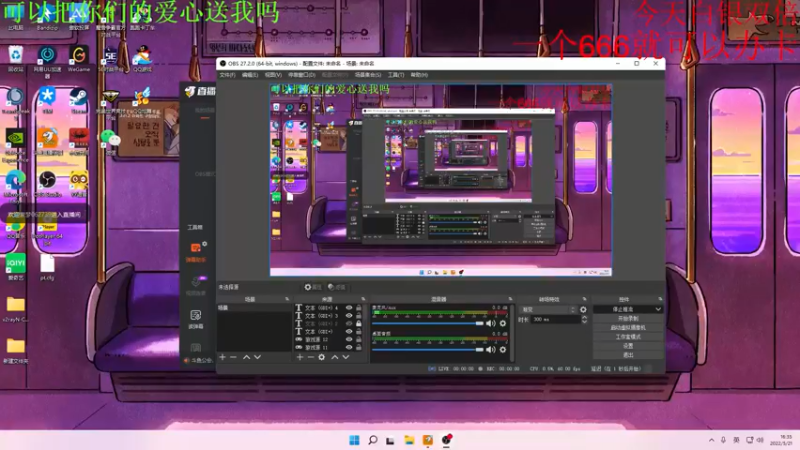This screenshot has width=800, height=450.
Task: Open the 场景集合(S) menu in OBS
Action: click(368, 75)
